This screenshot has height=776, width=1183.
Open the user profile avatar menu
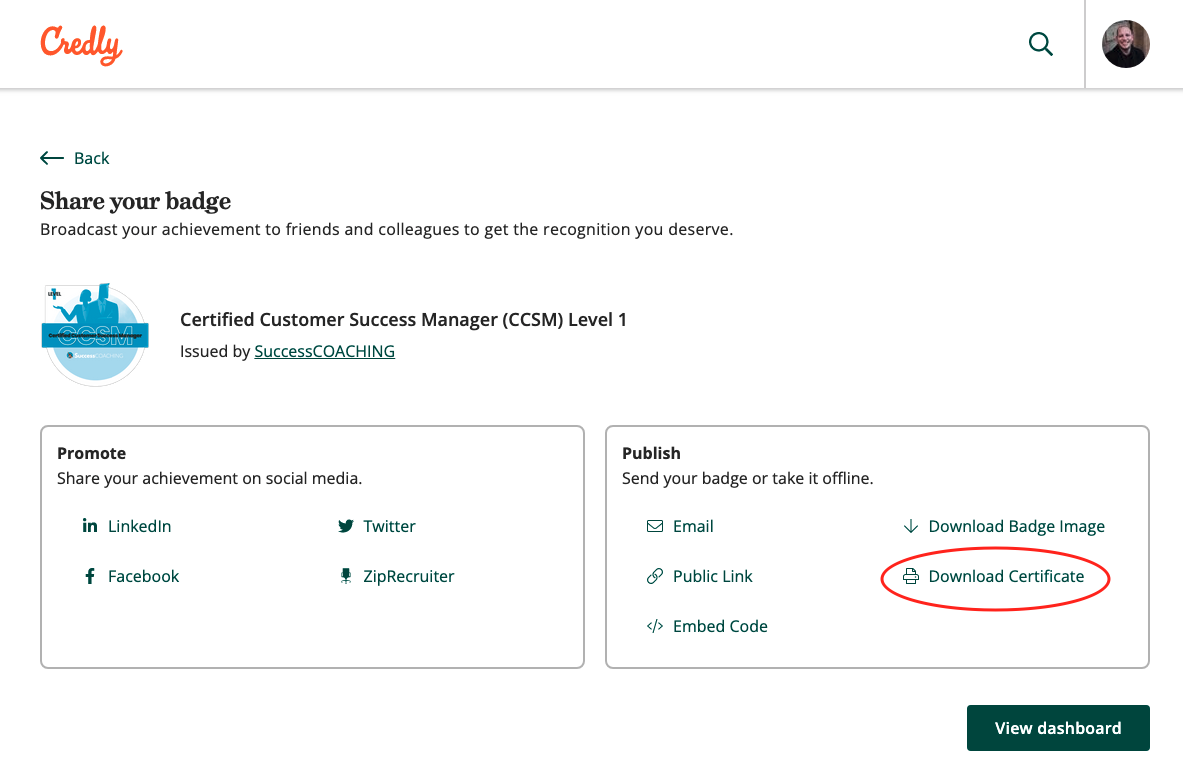coord(1125,44)
